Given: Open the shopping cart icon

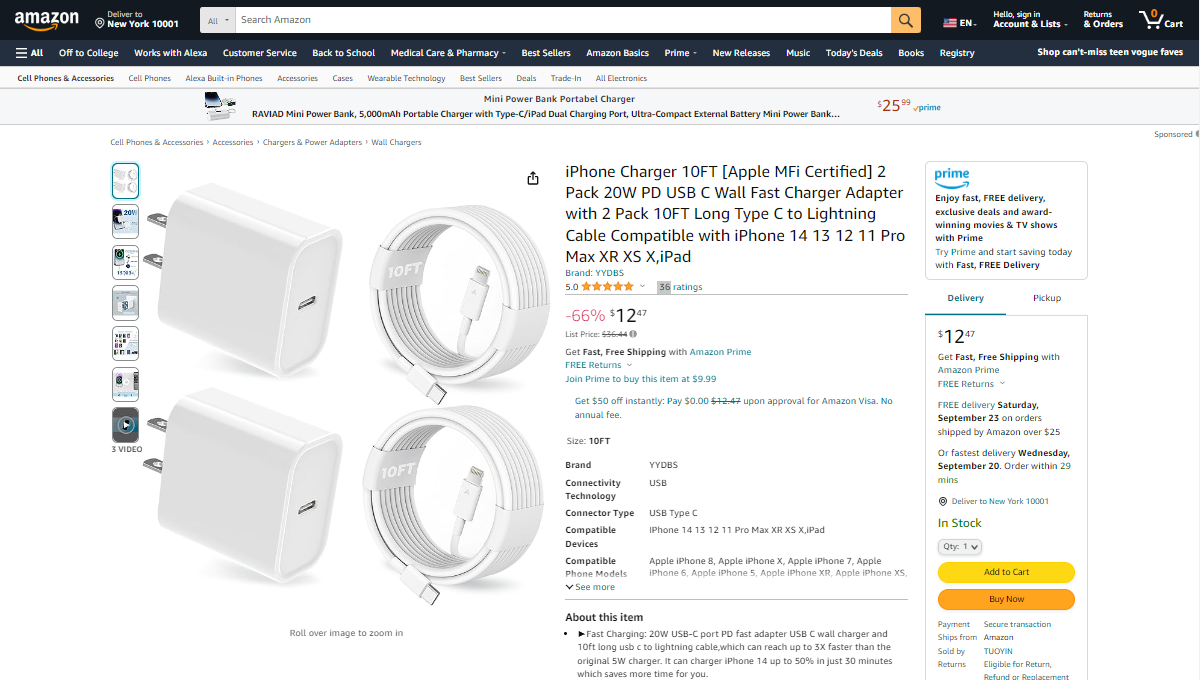Looking at the screenshot, I should click(x=1161, y=20).
